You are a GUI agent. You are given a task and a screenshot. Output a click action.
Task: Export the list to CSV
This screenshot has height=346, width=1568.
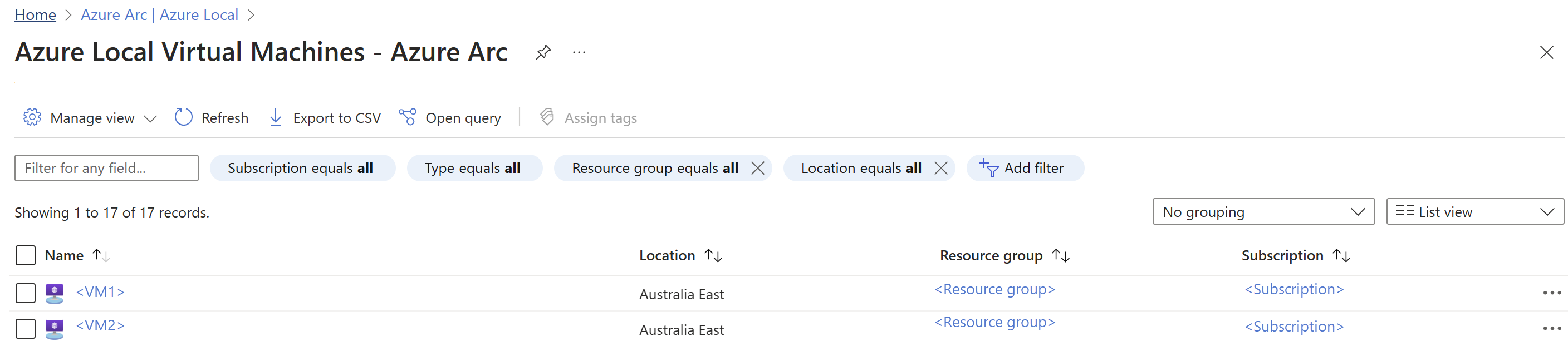(325, 118)
